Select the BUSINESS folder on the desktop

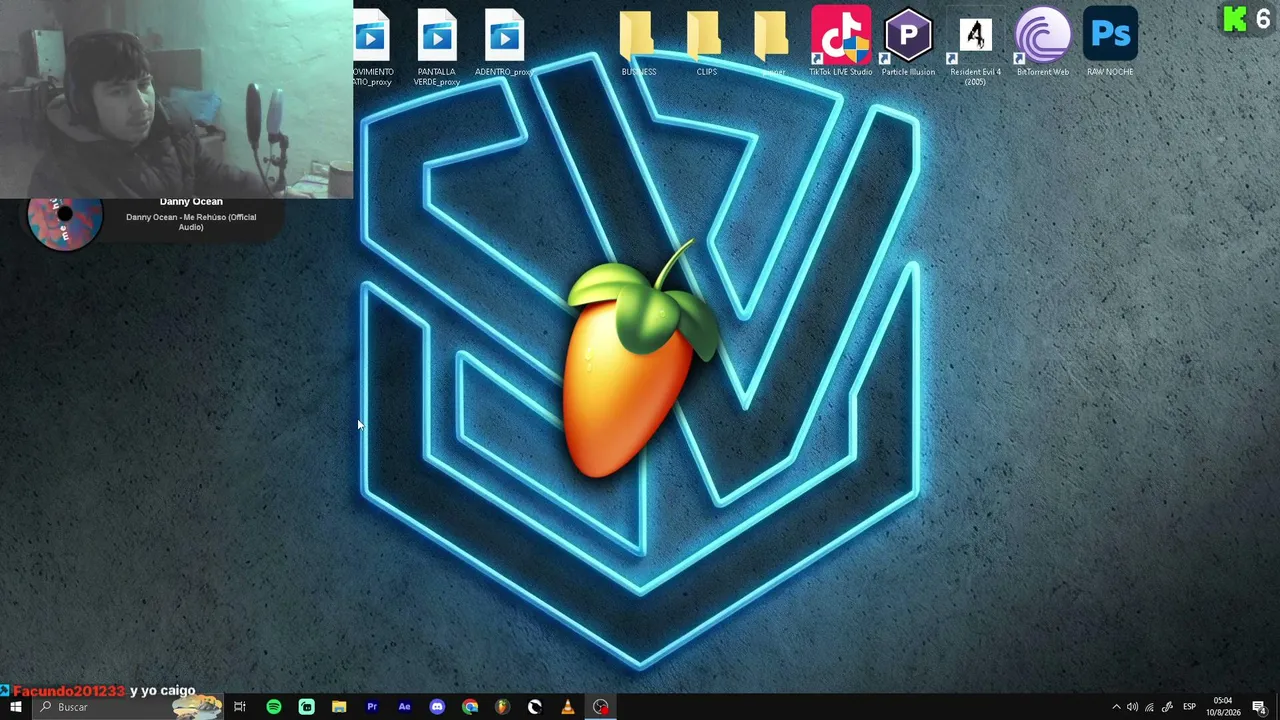pos(638,41)
